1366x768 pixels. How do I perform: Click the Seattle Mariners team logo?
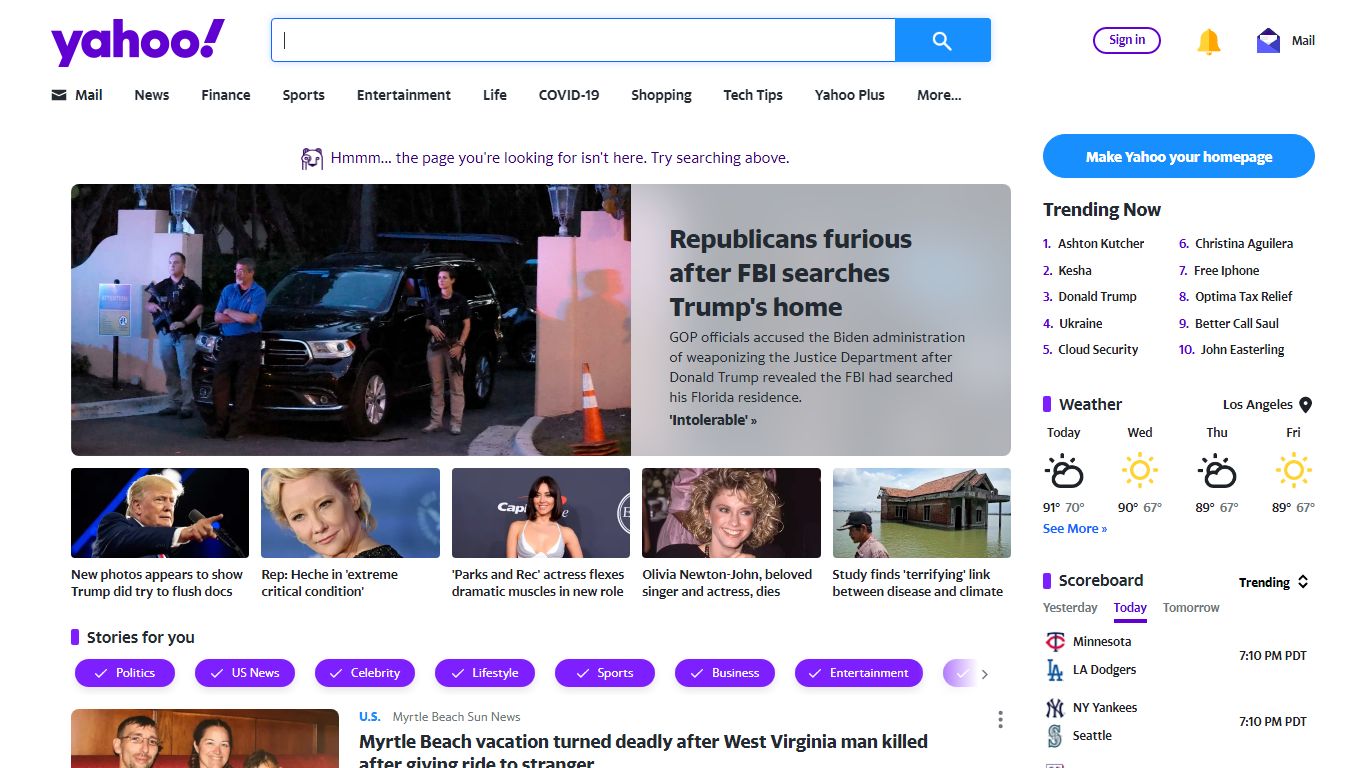pyautogui.click(x=1055, y=735)
